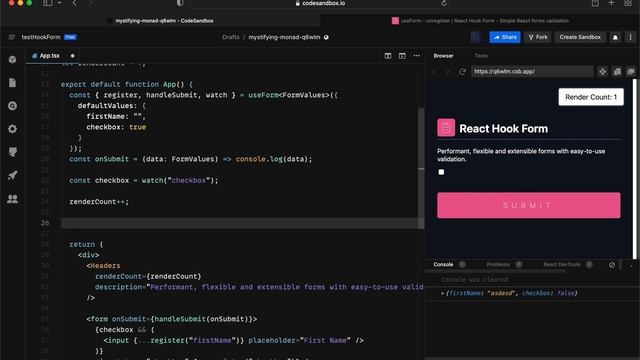Click the preview URL field q6wlm.csb.app

click(x=532, y=72)
